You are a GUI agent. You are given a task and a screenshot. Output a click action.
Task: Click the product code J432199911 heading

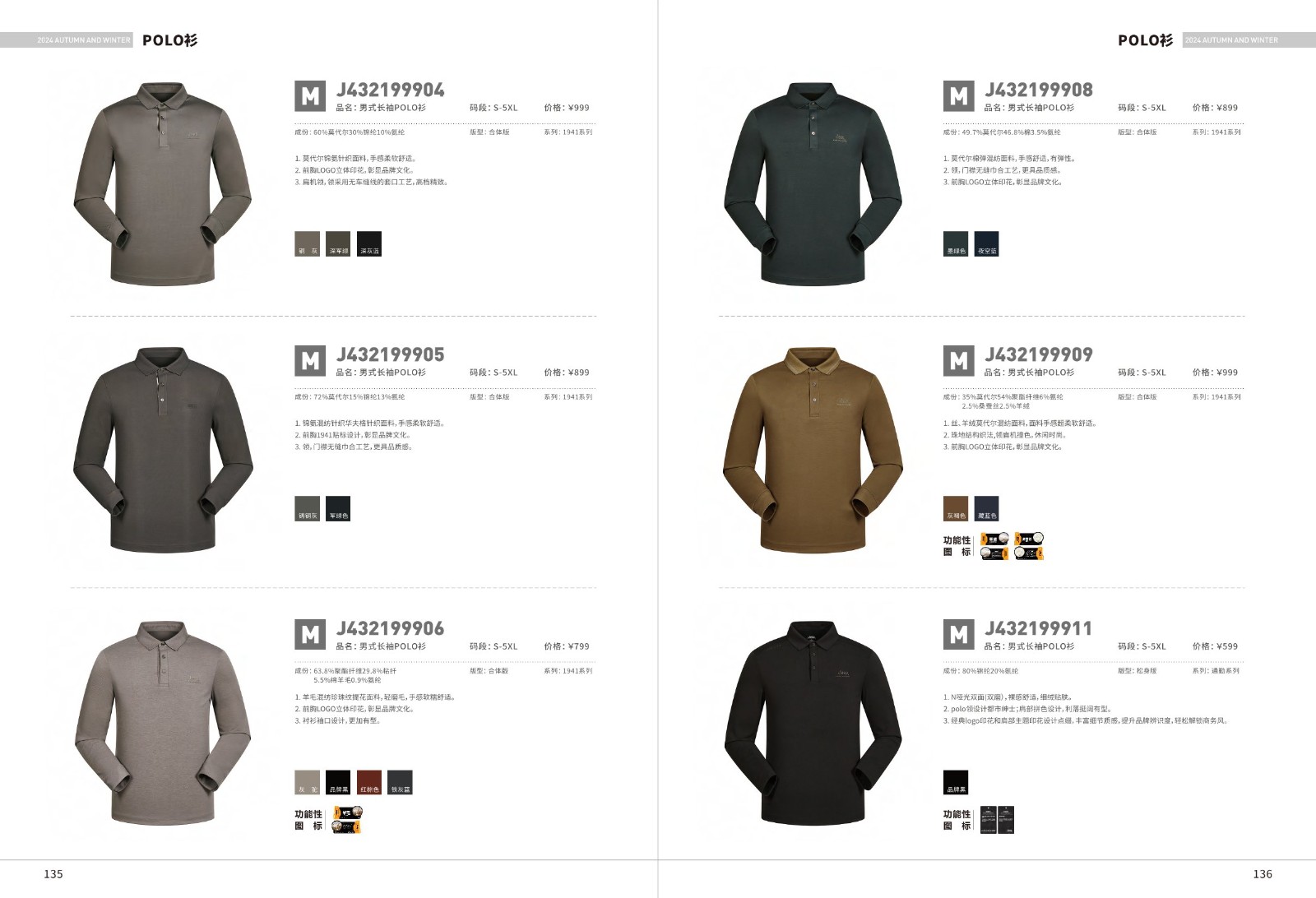coord(1039,629)
